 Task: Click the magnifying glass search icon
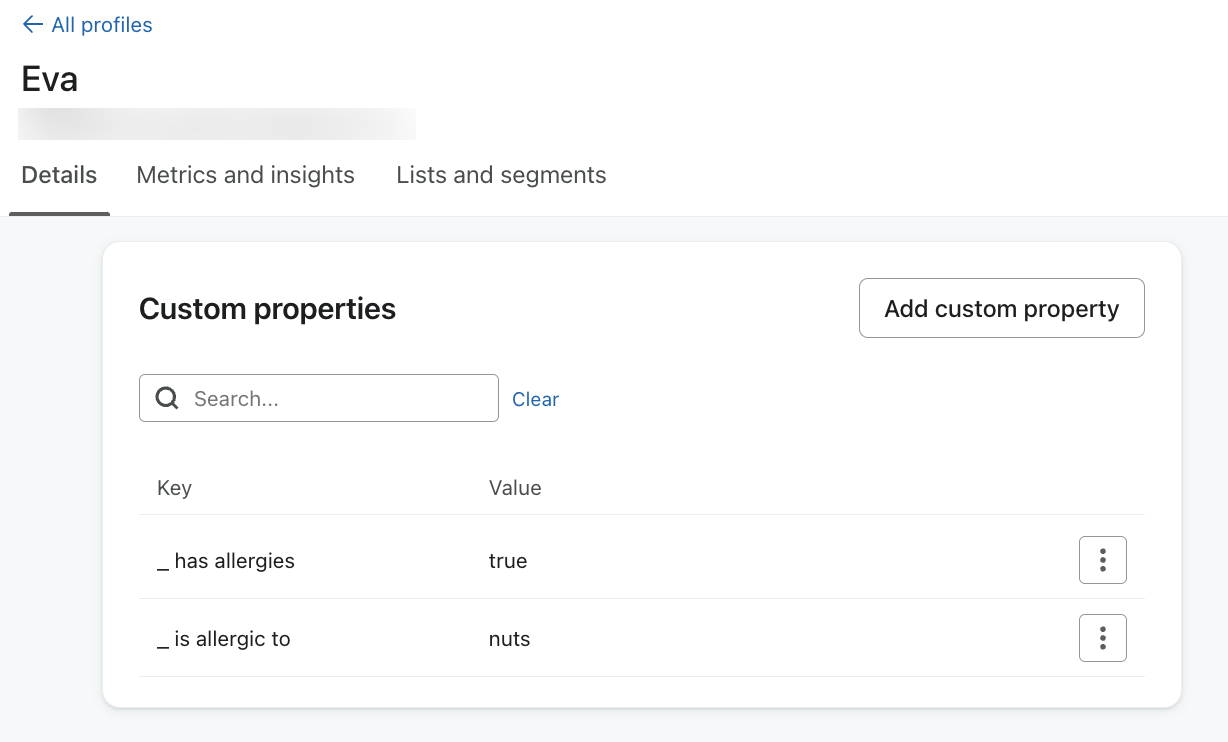pos(168,399)
